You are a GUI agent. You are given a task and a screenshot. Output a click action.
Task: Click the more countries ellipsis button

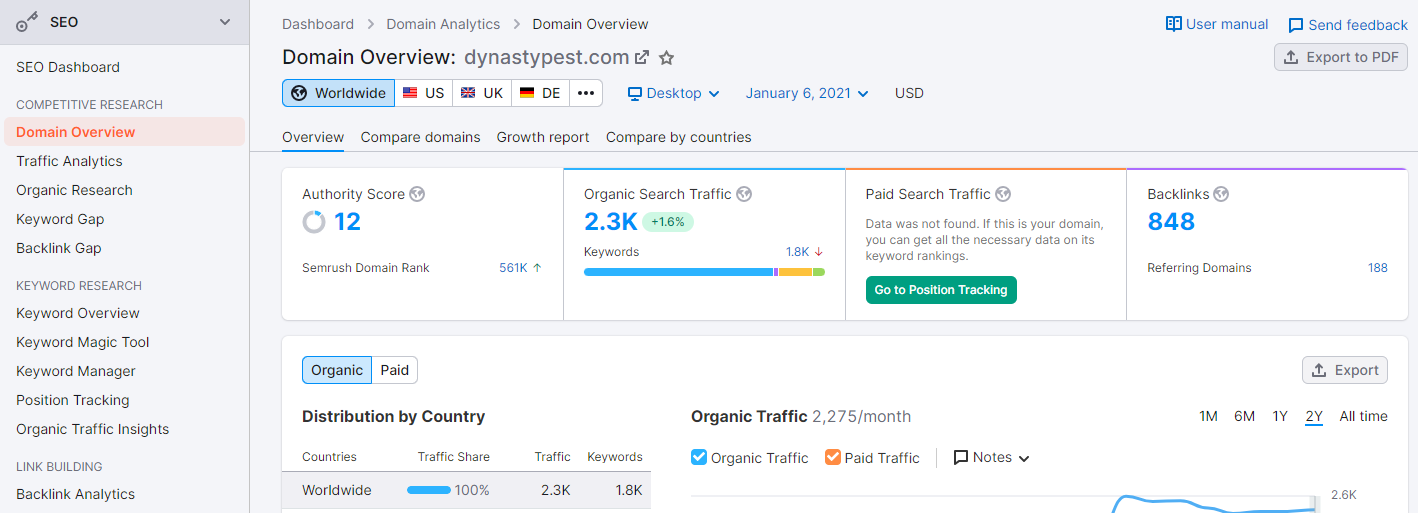click(586, 93)
